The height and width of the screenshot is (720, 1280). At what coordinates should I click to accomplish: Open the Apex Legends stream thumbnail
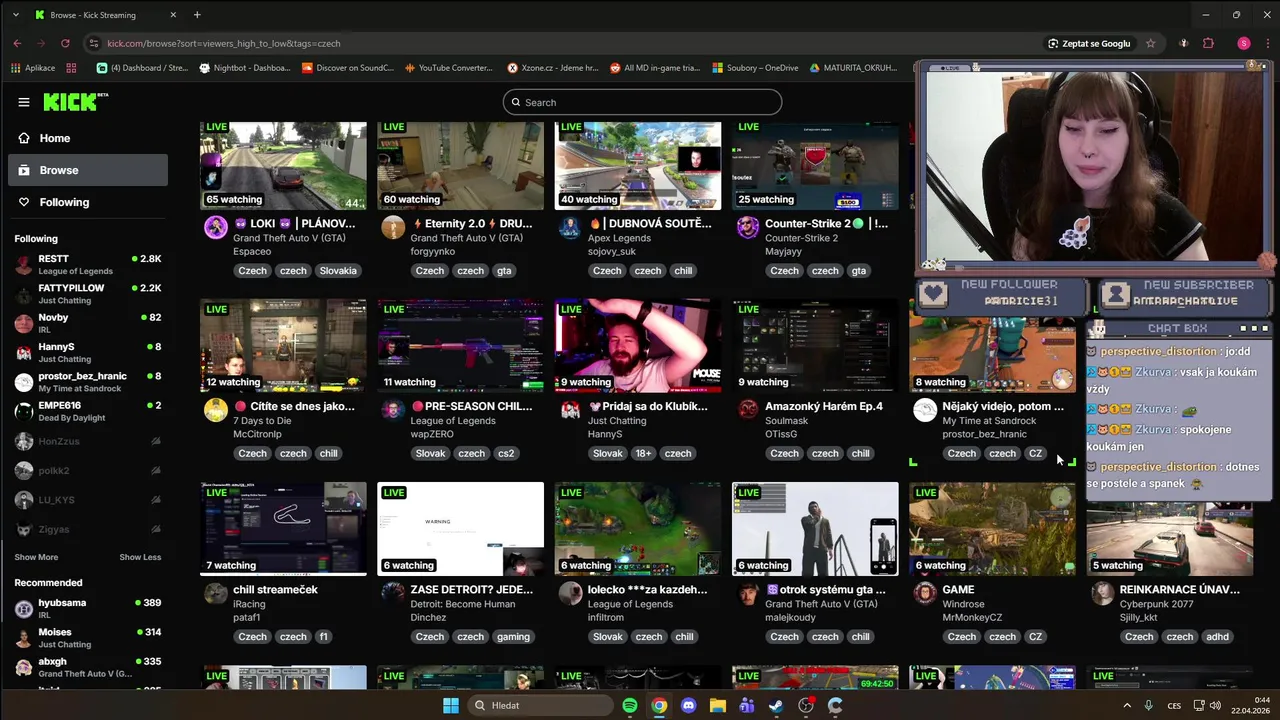638,166
